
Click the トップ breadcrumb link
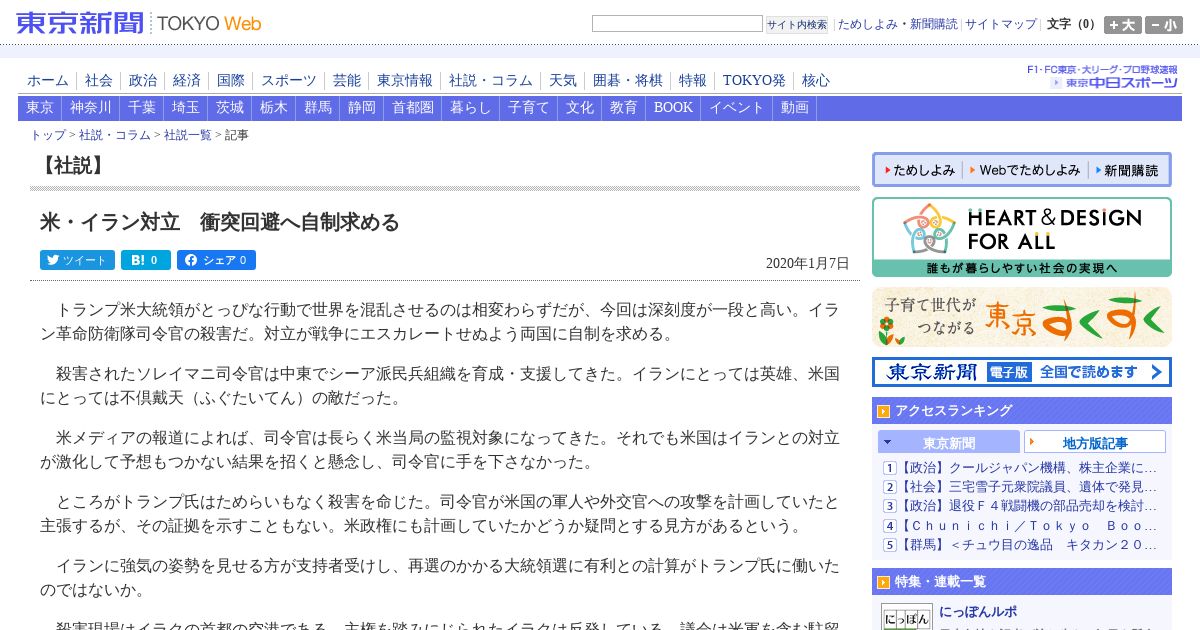(48, 135)
